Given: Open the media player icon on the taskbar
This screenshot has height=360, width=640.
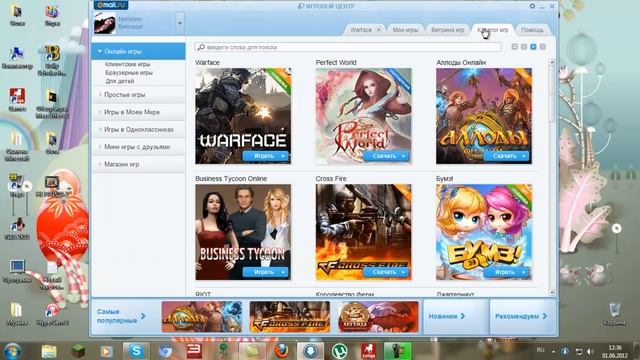Looking at the screenshot, I should (x=107, y=351).
